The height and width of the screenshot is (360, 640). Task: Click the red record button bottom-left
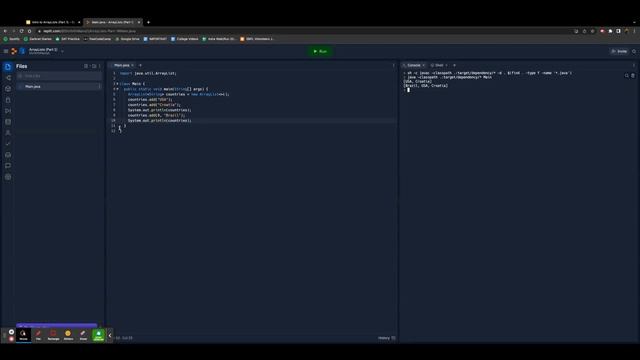[11, 339]
